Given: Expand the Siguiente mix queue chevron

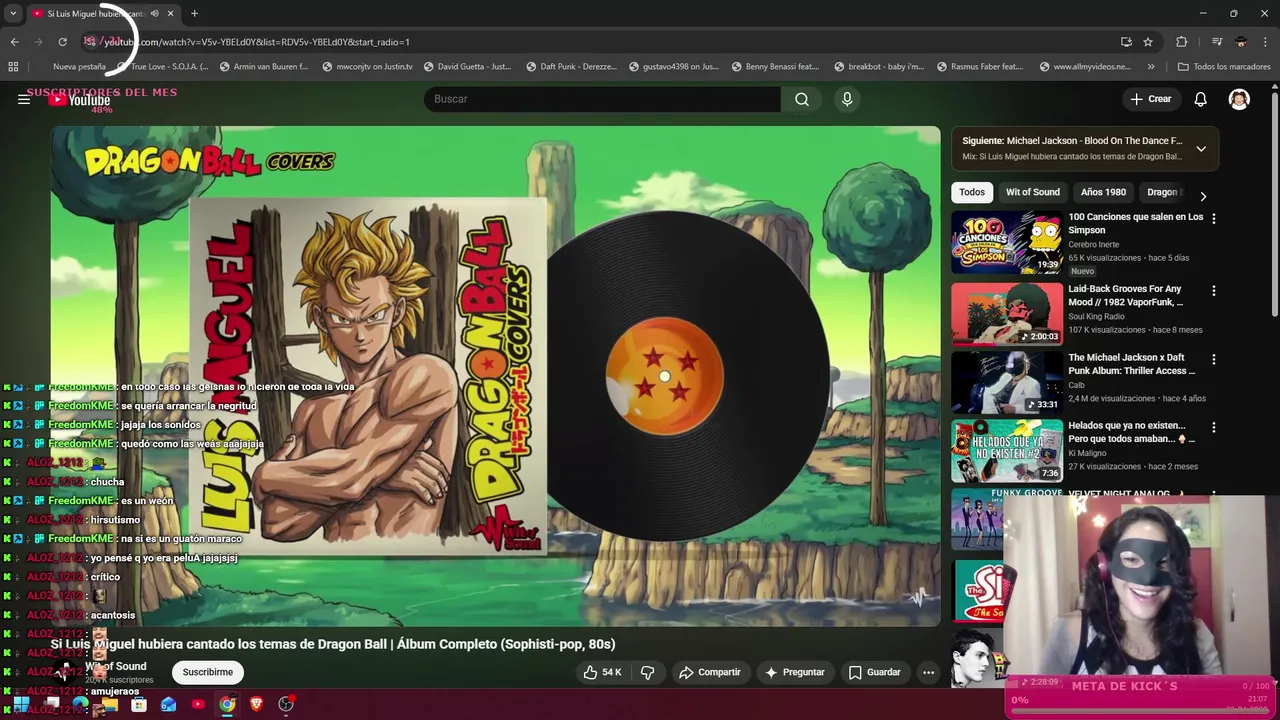Looking at the screenshot, I should coord(1201,149).
